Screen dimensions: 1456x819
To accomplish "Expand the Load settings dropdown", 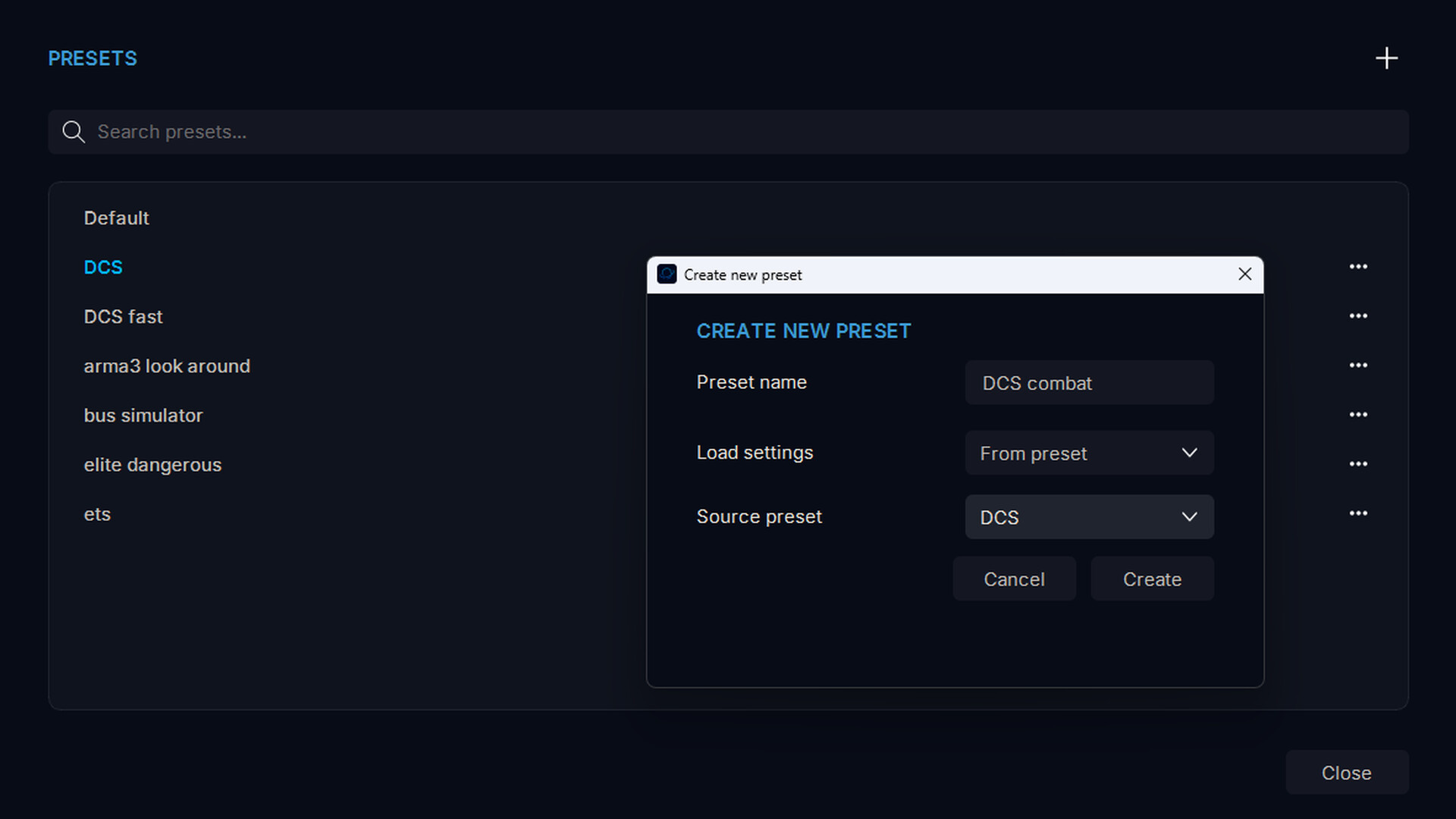I will 1089,453.
